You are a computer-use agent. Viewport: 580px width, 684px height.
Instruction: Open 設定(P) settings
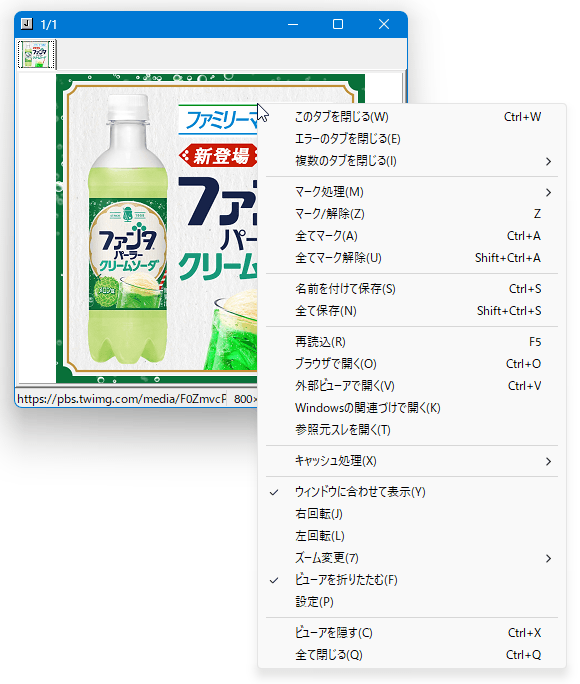point(412,602)
